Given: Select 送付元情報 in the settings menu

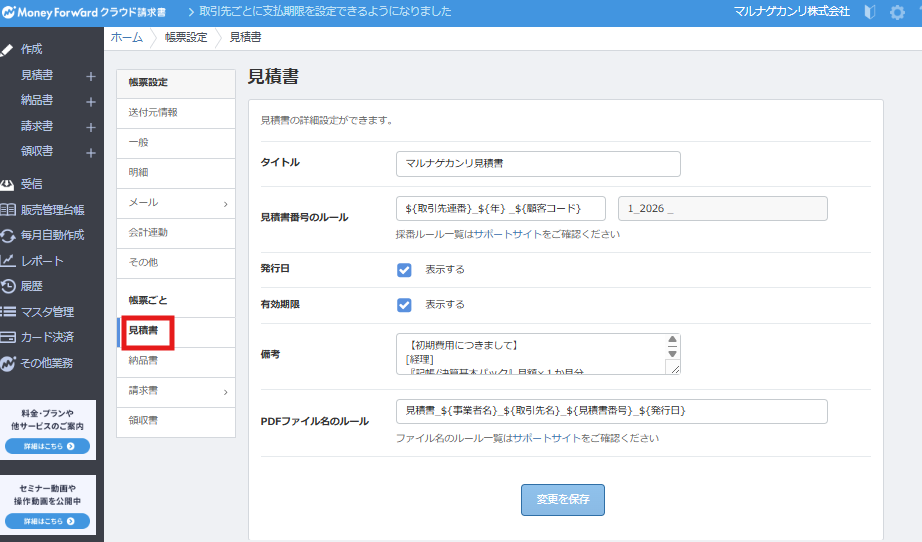Looking at the screenshot, I should point(153,113).
